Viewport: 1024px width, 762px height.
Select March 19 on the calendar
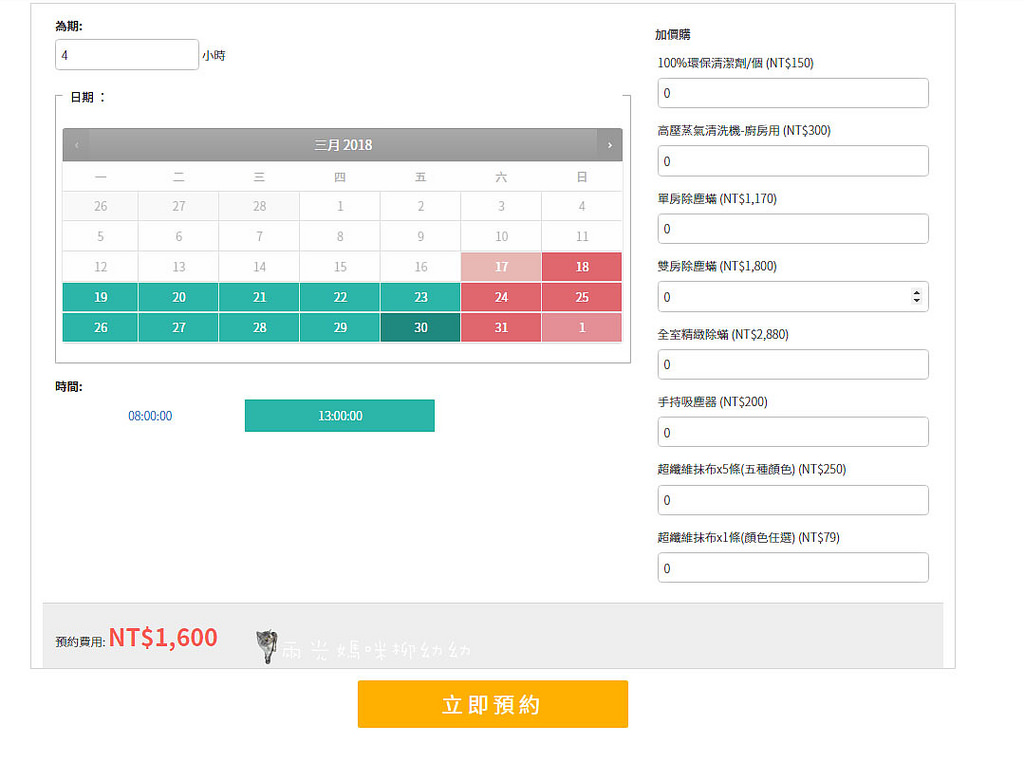(100, 297)
